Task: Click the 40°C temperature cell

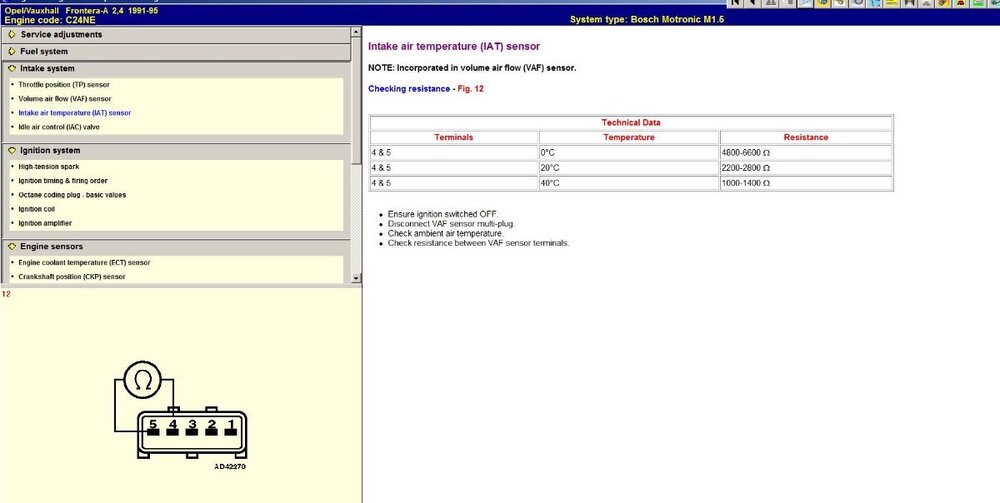Action: pos(629,183)
